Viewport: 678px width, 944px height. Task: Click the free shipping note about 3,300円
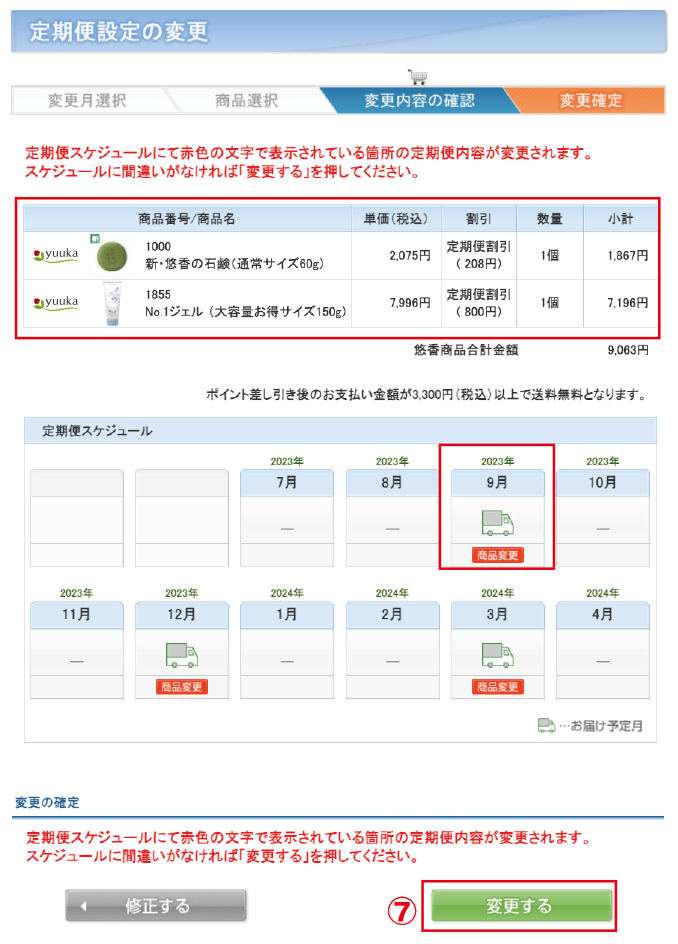427,395
